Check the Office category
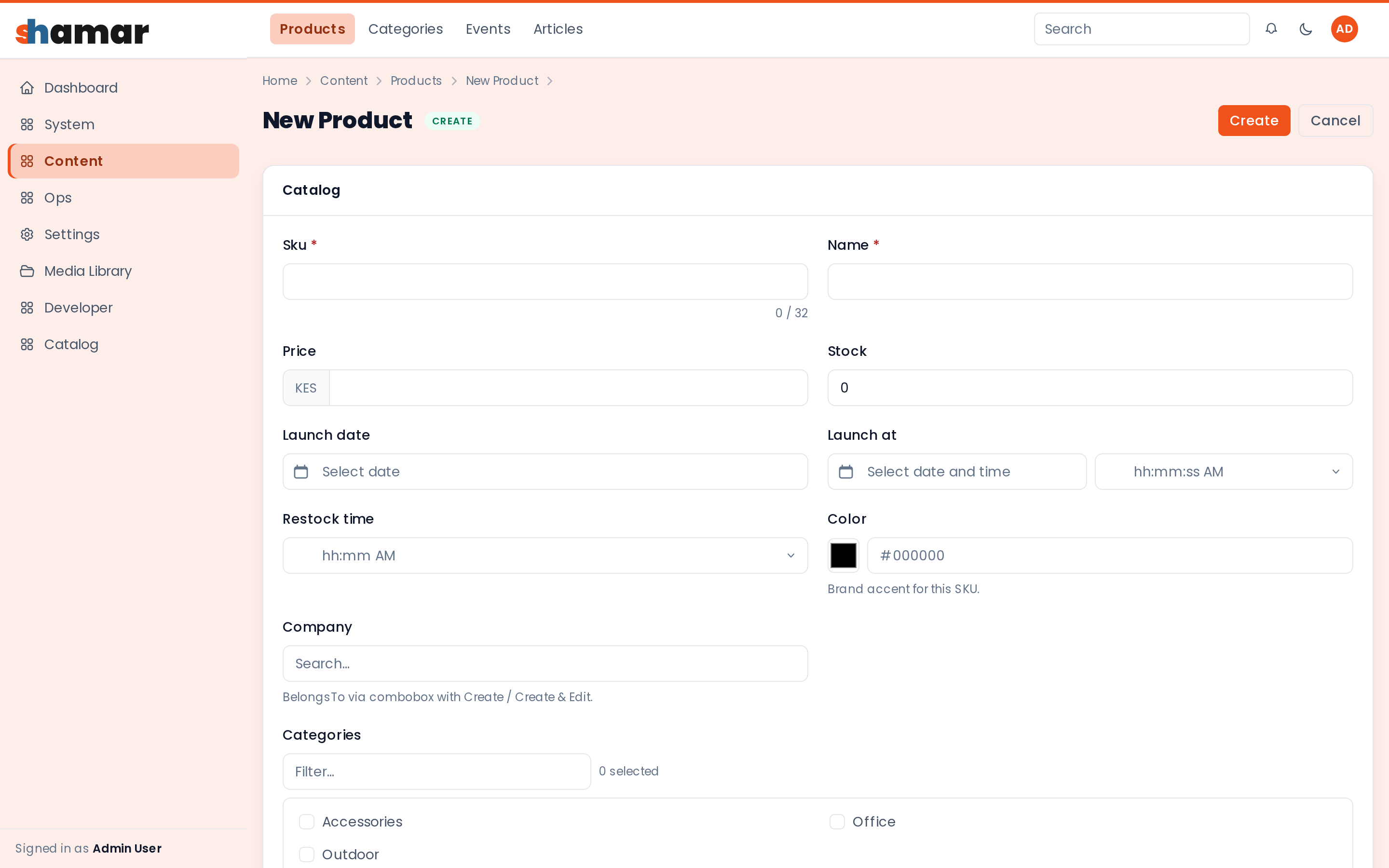 click(837, 822)
